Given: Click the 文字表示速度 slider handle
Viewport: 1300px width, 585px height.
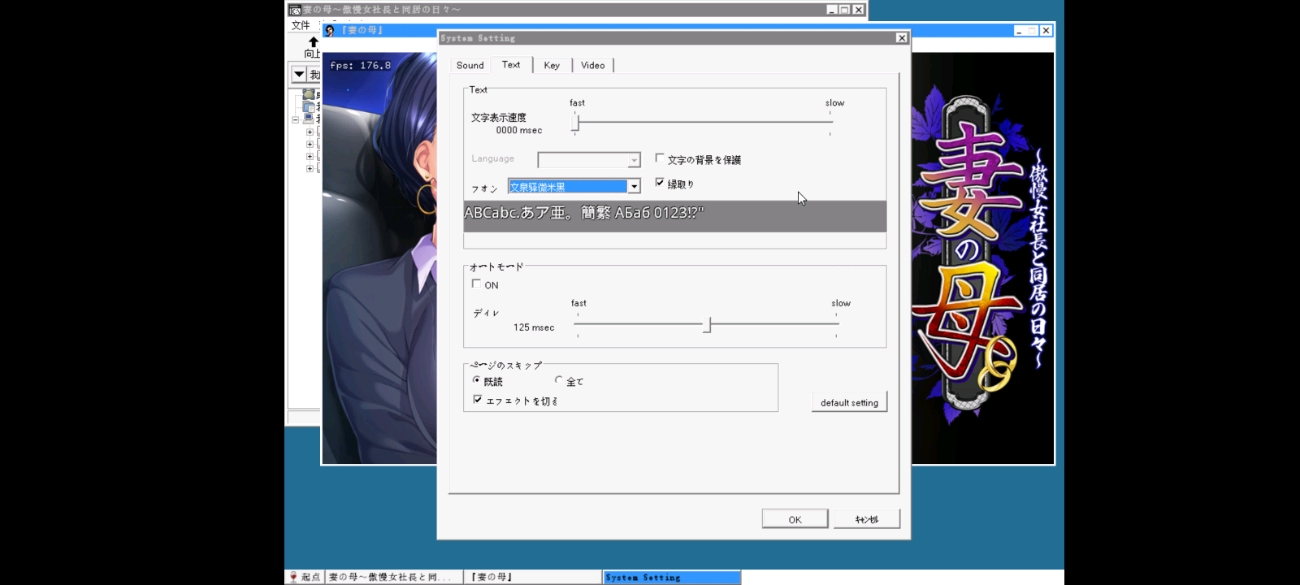Looking at the screenshot, I should click(x=576, y=122).
